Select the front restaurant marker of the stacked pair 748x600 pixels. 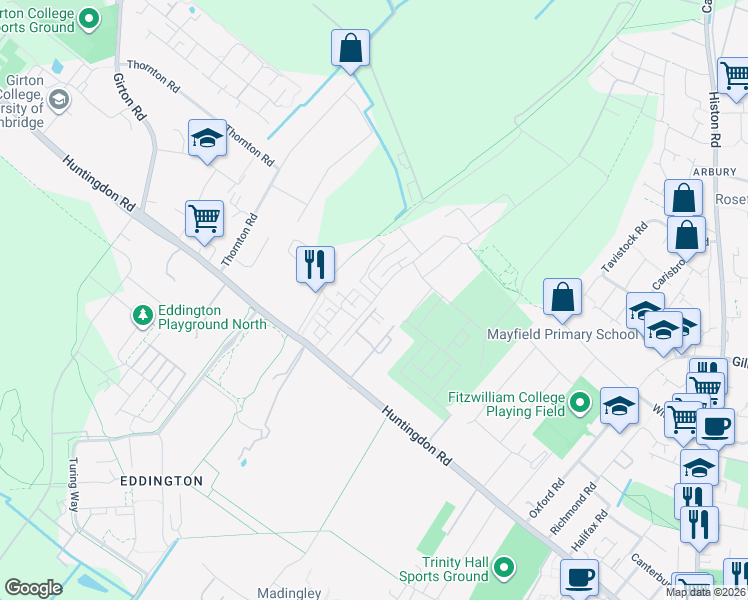pyautogui.click(x=699, y=527)
